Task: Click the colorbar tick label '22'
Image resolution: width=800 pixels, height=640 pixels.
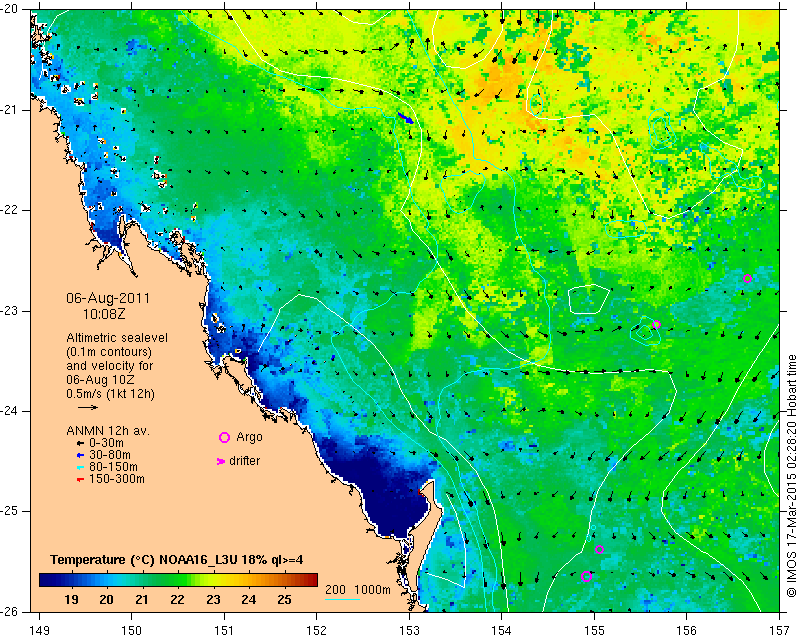Action: (178, 600)
